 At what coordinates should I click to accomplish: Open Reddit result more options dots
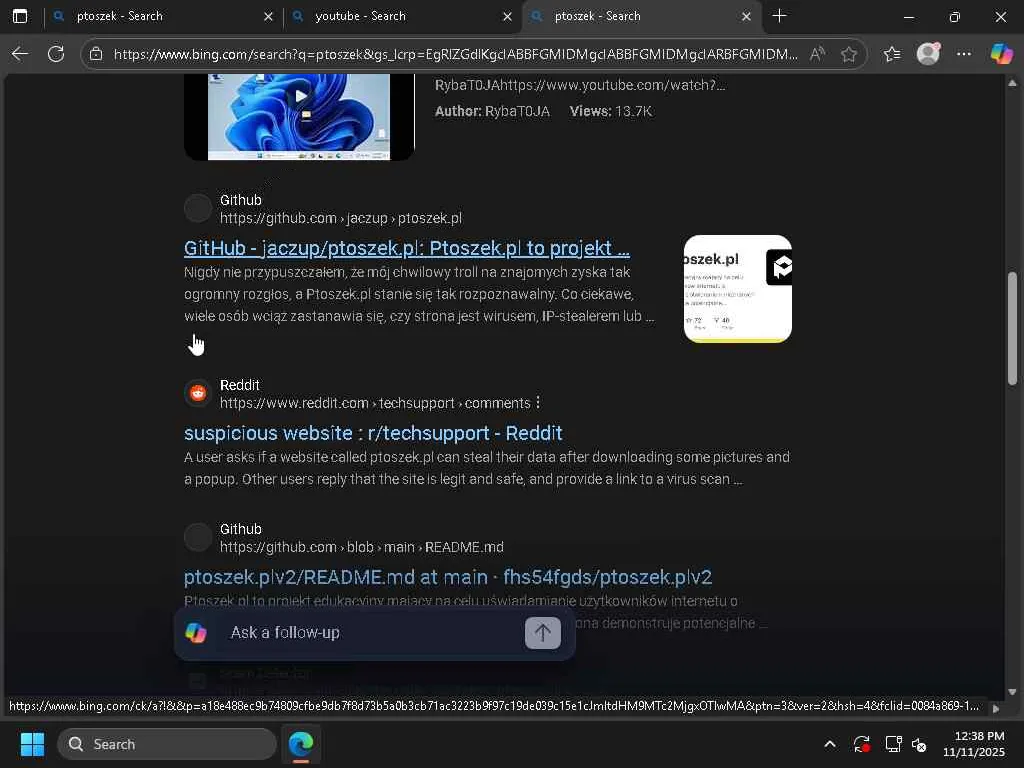(538, 402)
